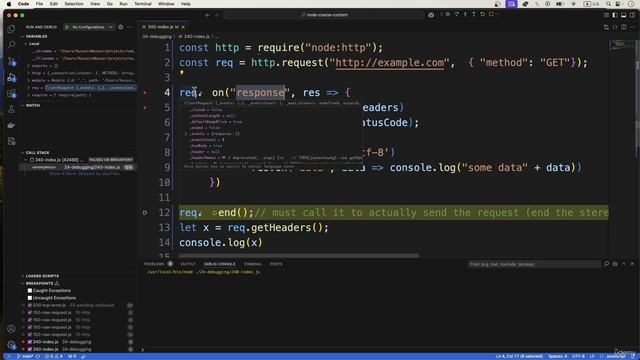Start debugging with green play arrow
The width and height of the screenshot is (640, 360).
[x=67, y=27]
